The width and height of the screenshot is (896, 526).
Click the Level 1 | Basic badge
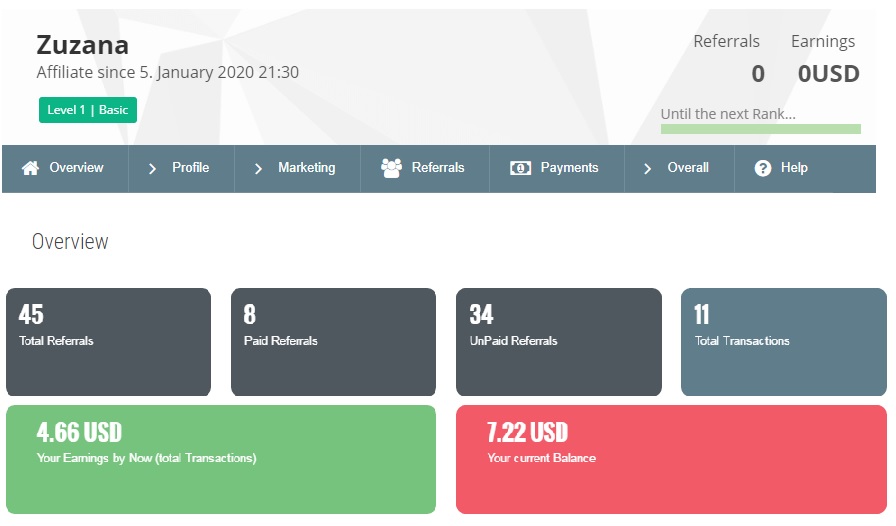point(88,110)
